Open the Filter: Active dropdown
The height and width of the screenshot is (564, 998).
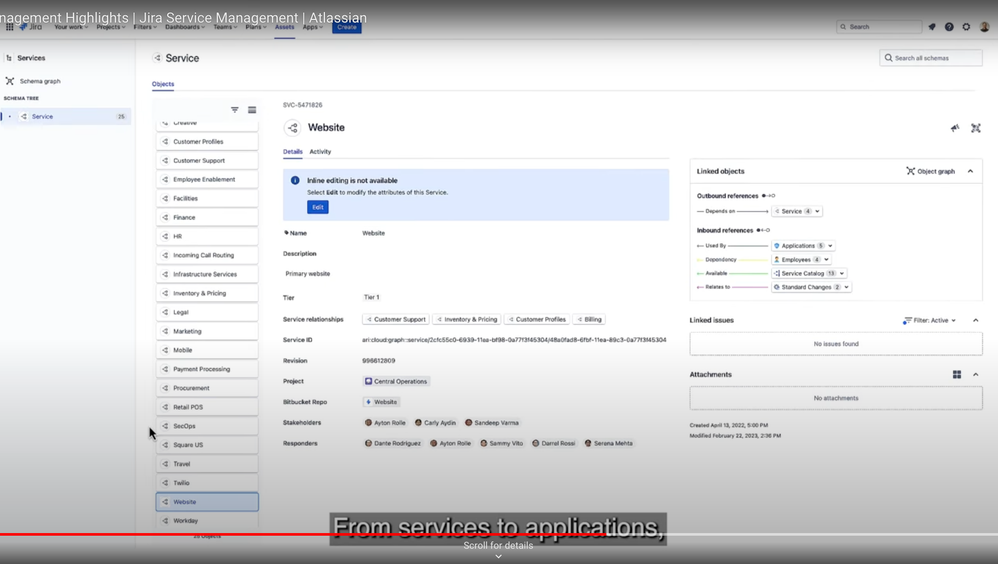pyautogui.click(x=929, y=320)
